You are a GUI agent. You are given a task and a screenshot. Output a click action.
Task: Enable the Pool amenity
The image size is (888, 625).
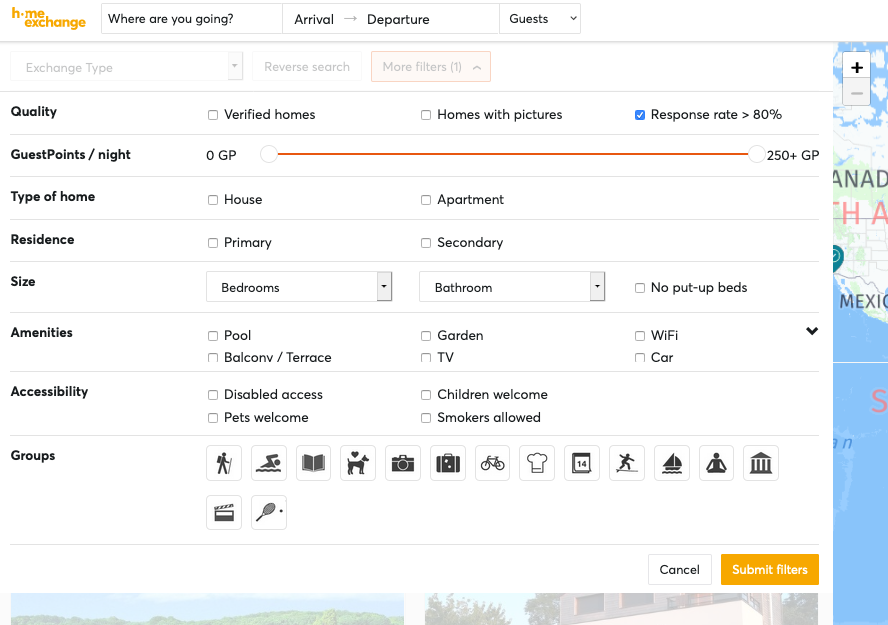[x=212, y=336]
